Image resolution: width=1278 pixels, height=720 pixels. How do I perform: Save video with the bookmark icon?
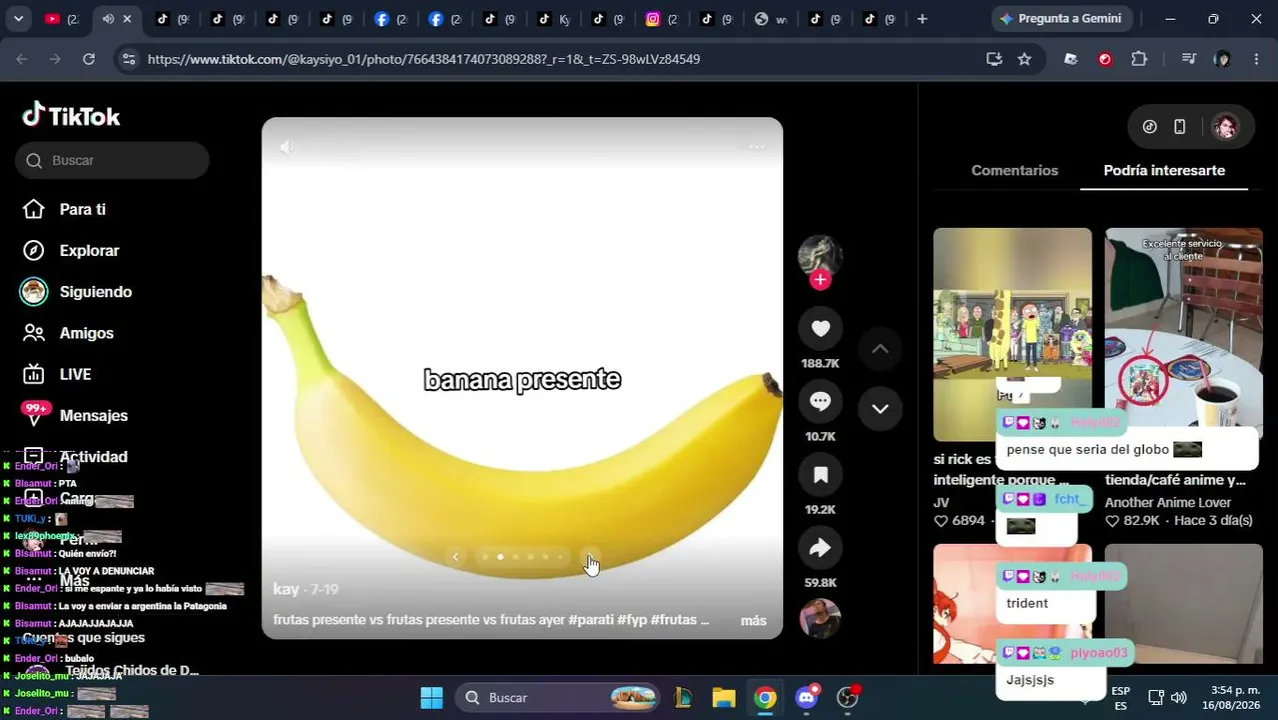820,475
